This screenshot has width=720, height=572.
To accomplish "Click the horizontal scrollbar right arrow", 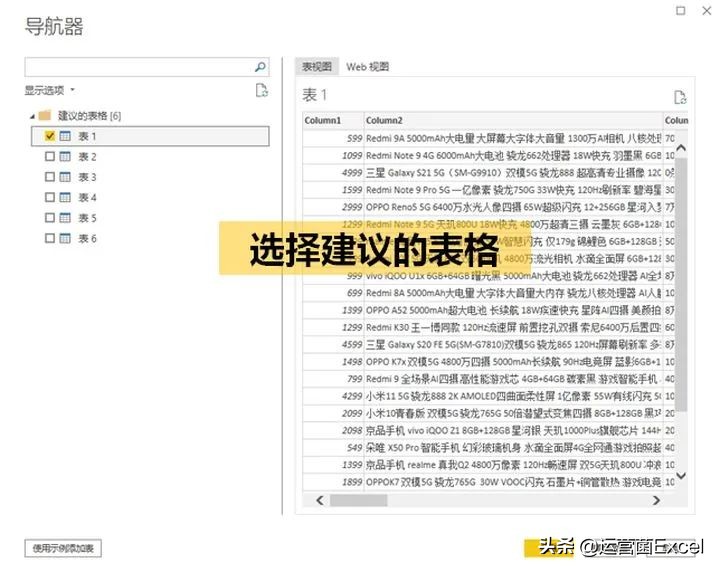I will 657,500.
